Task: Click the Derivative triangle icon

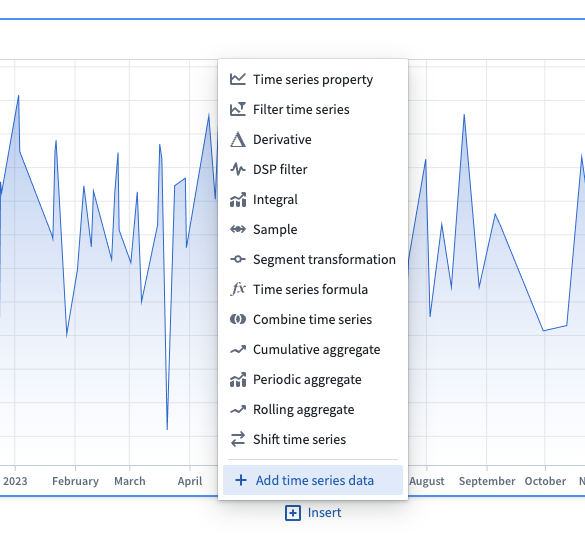Action: pyautogui.click(x=238, y=139)
